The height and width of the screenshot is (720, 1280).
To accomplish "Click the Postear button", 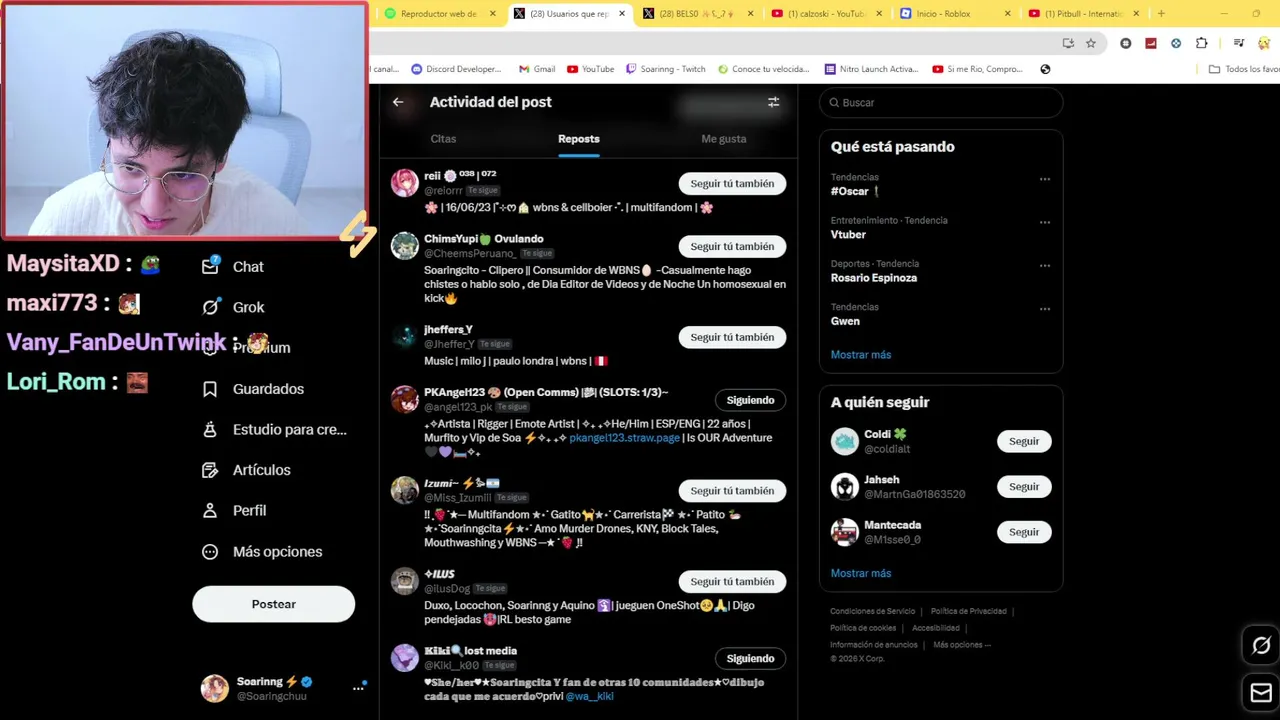I will click(x=274, y=604).
